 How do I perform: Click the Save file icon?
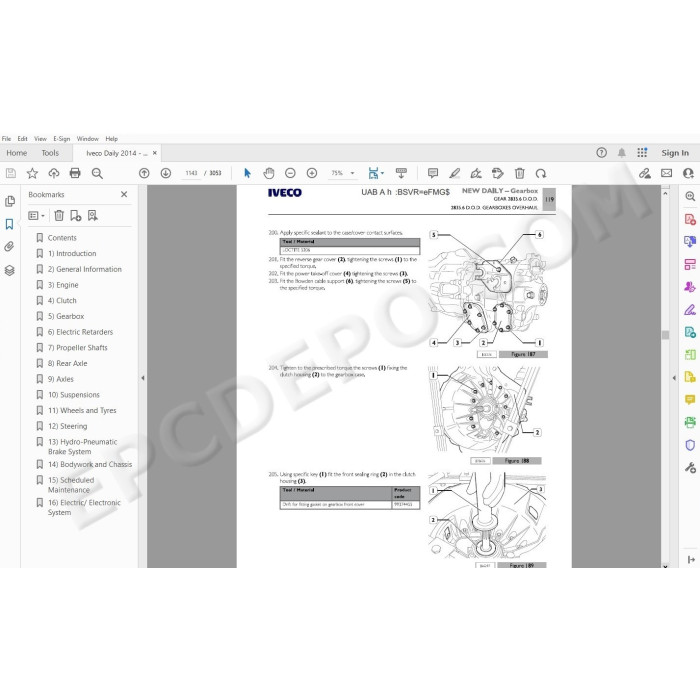point(11,173)
